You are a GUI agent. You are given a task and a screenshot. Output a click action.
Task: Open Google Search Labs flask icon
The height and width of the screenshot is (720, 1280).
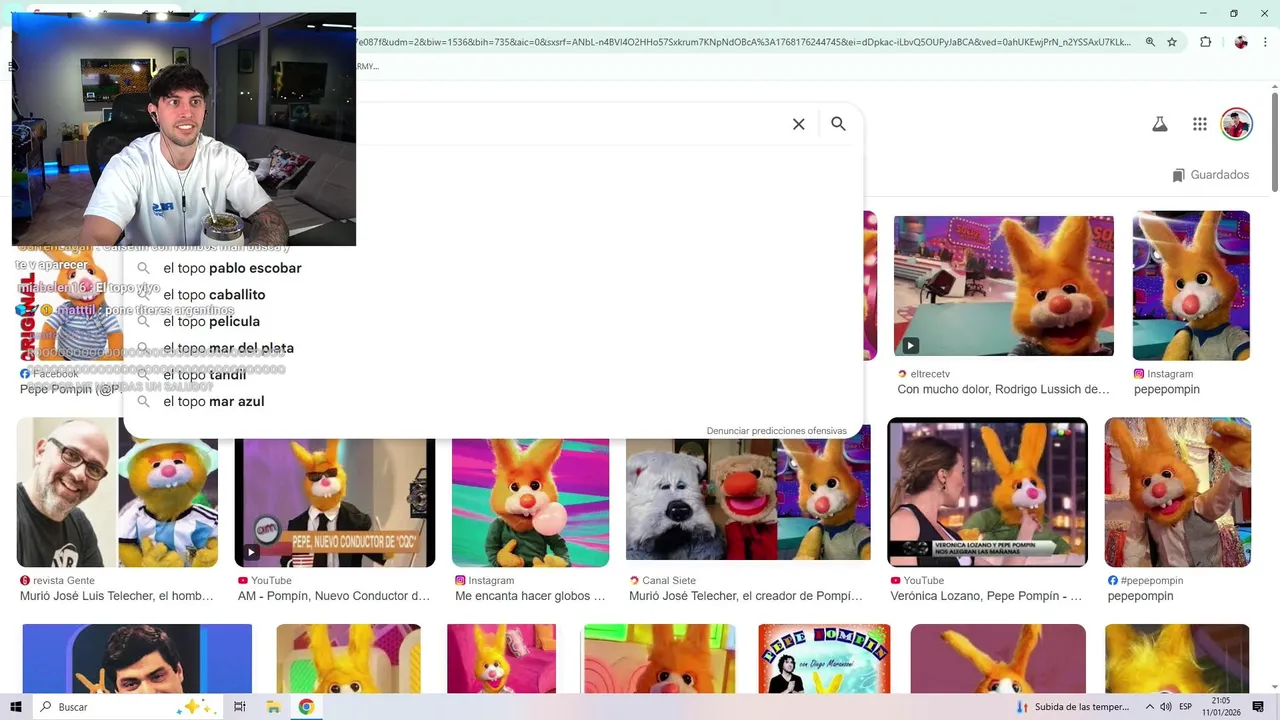[x=1159, y=124]
